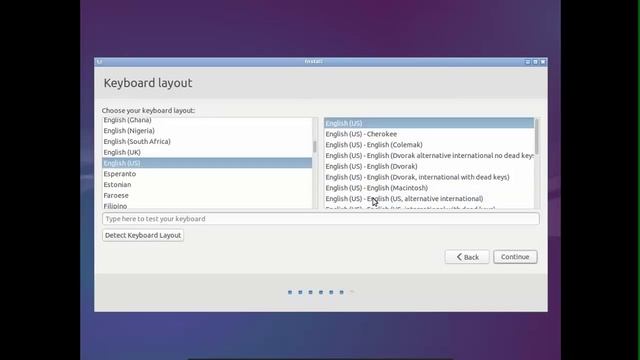Click the Continue button
640x360 pixels.
point(515,257)
